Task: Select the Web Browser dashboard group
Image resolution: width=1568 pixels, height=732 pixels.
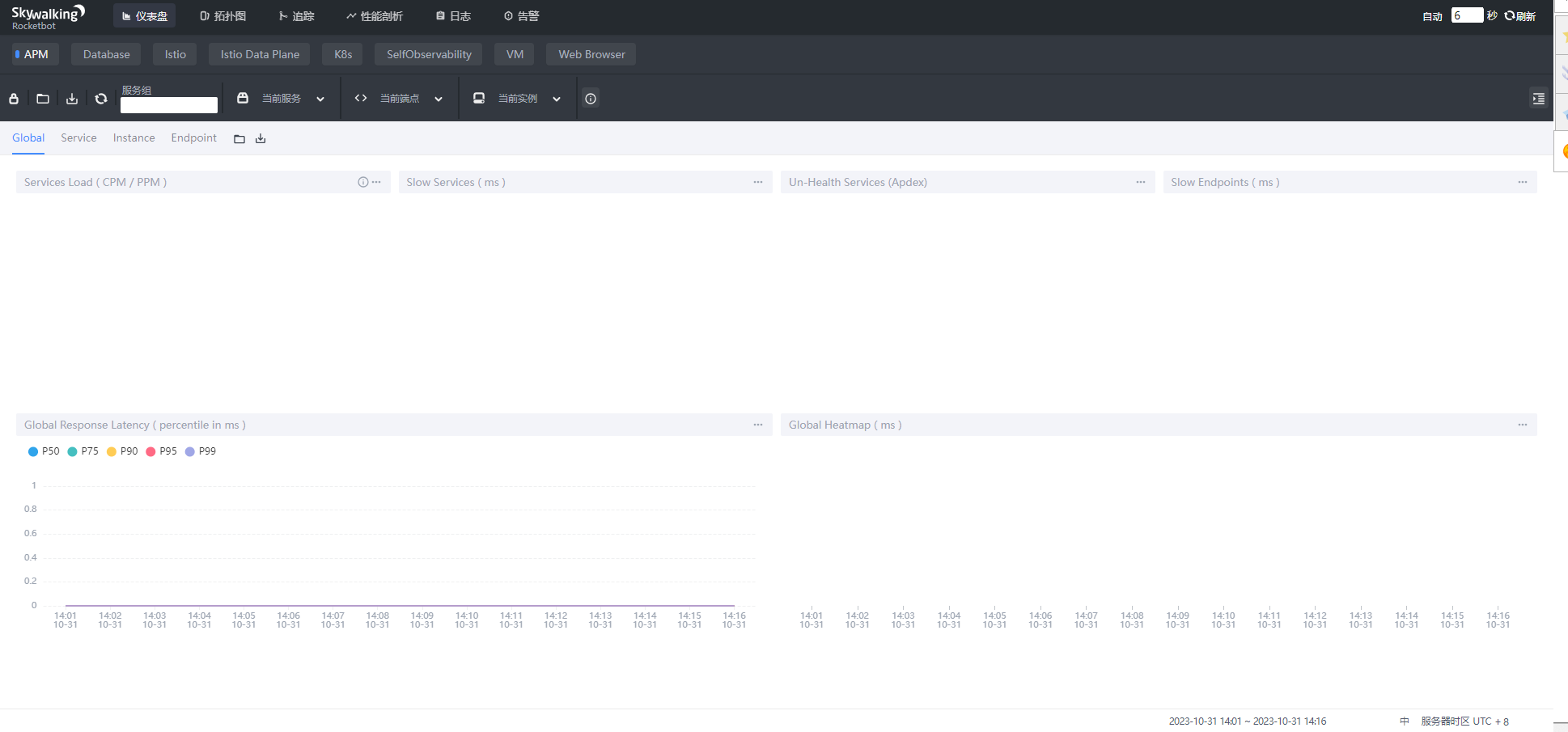Action: point(591,54)
